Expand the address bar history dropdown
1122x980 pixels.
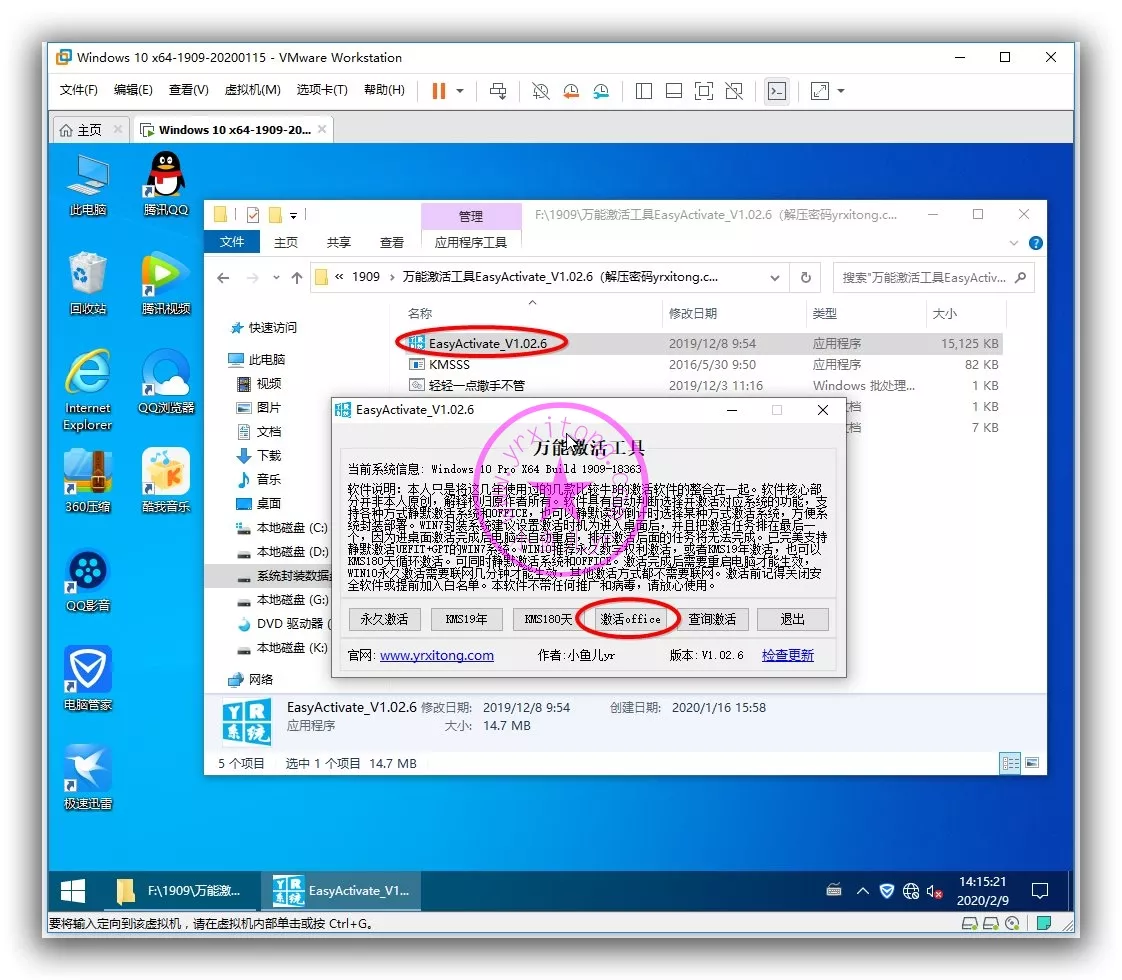775,278
